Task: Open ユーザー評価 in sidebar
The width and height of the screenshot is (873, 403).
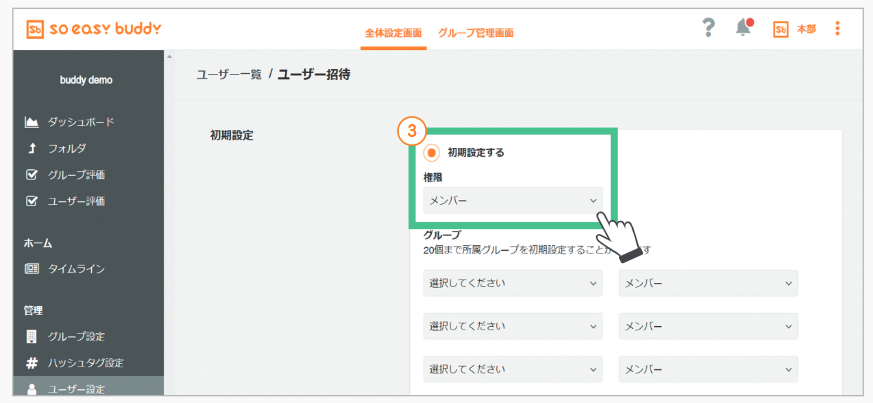Action: pos(76,202)
